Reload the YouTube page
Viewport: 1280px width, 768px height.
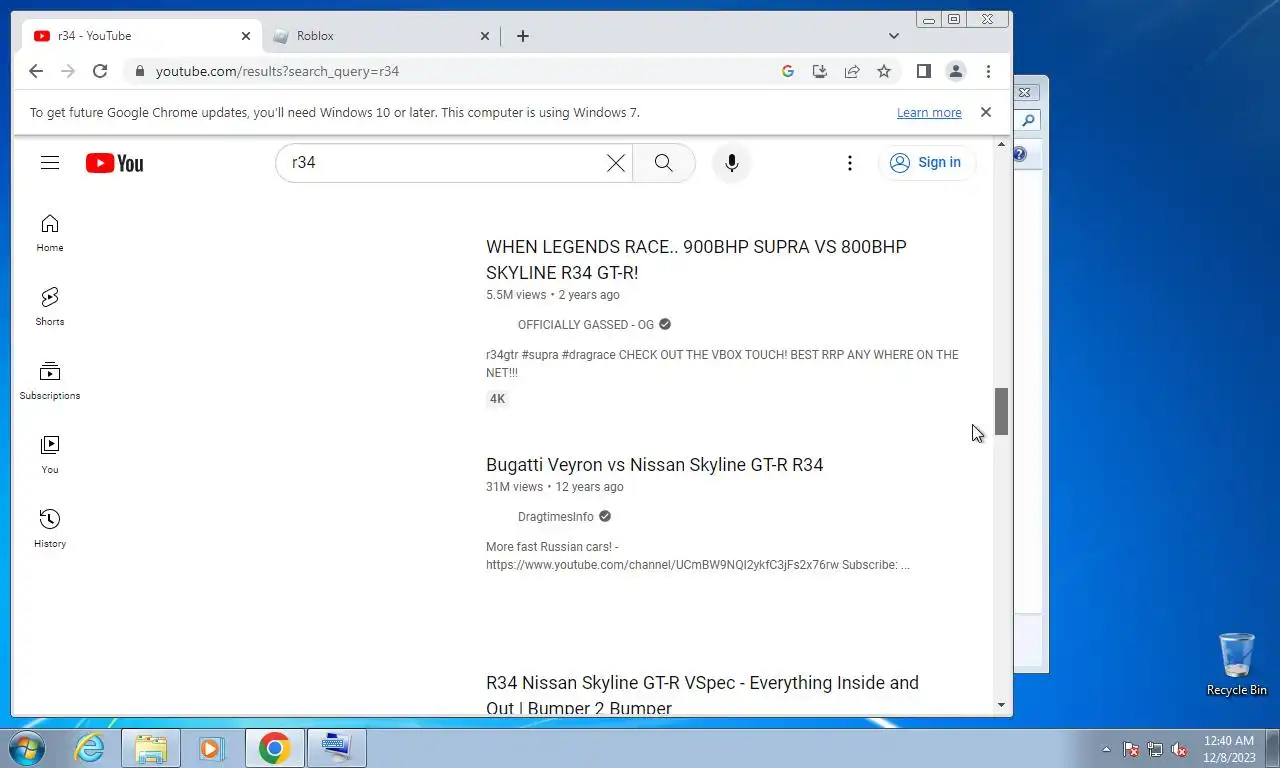100,71
